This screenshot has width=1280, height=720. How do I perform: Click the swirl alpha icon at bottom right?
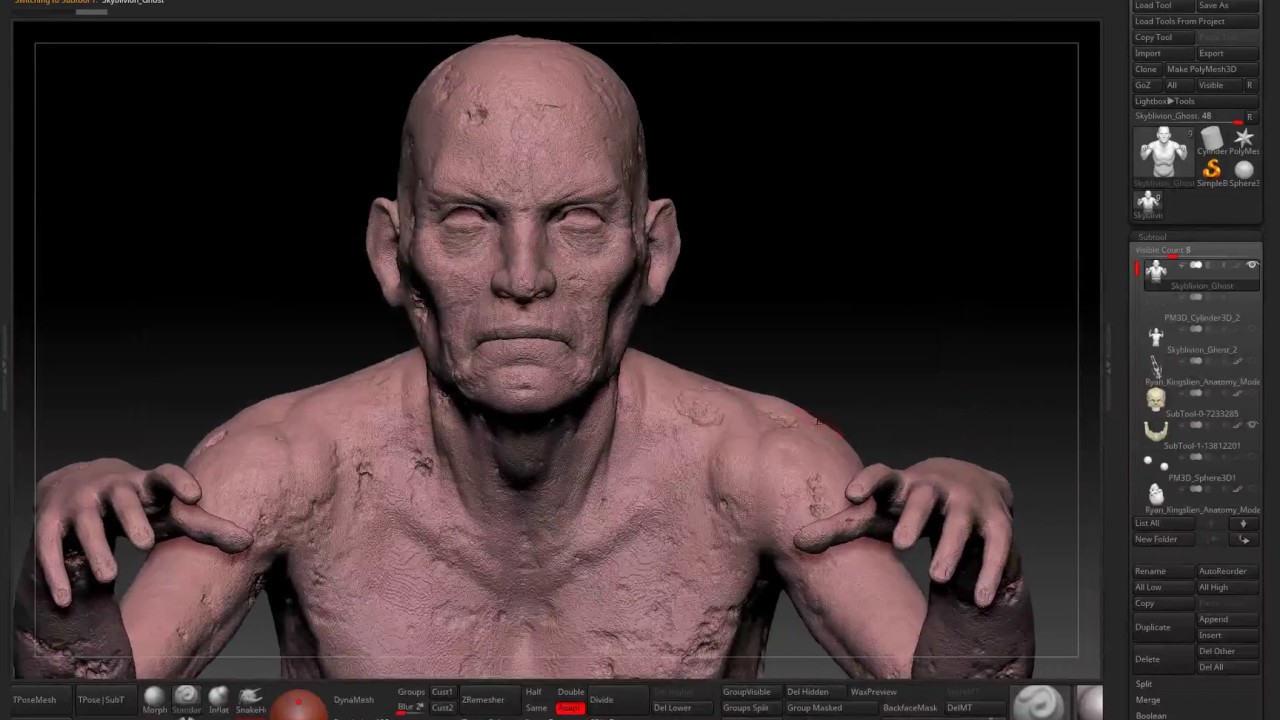point(1039,701)
